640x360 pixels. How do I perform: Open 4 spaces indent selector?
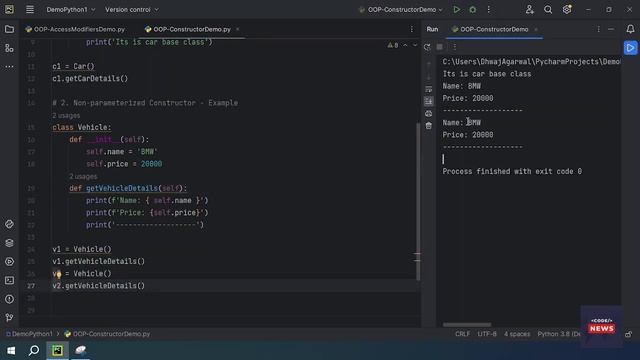coord(517,334)
